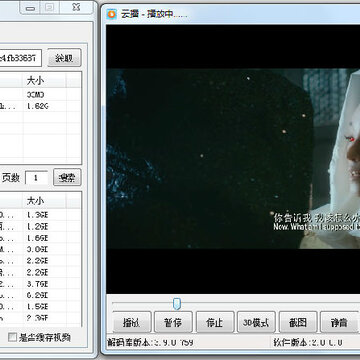Click the playback progress slider handle
The image size is (360, 360).
click(177, 304)
